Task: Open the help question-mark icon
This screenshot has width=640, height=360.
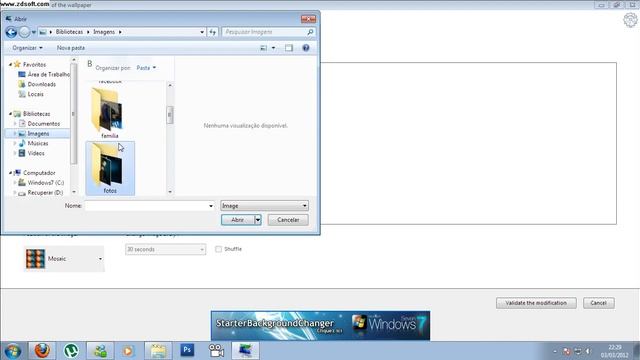Action: (x=306, y=48)
